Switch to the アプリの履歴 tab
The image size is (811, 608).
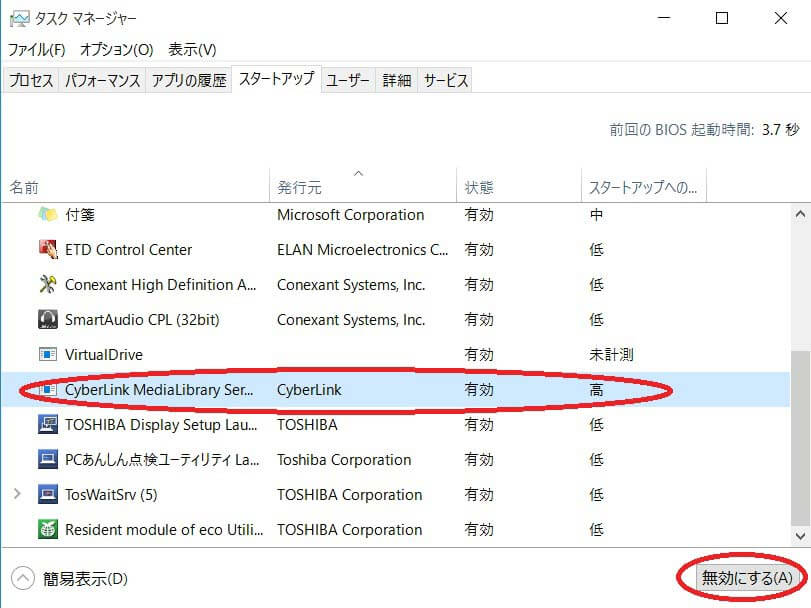click(189, 80)
